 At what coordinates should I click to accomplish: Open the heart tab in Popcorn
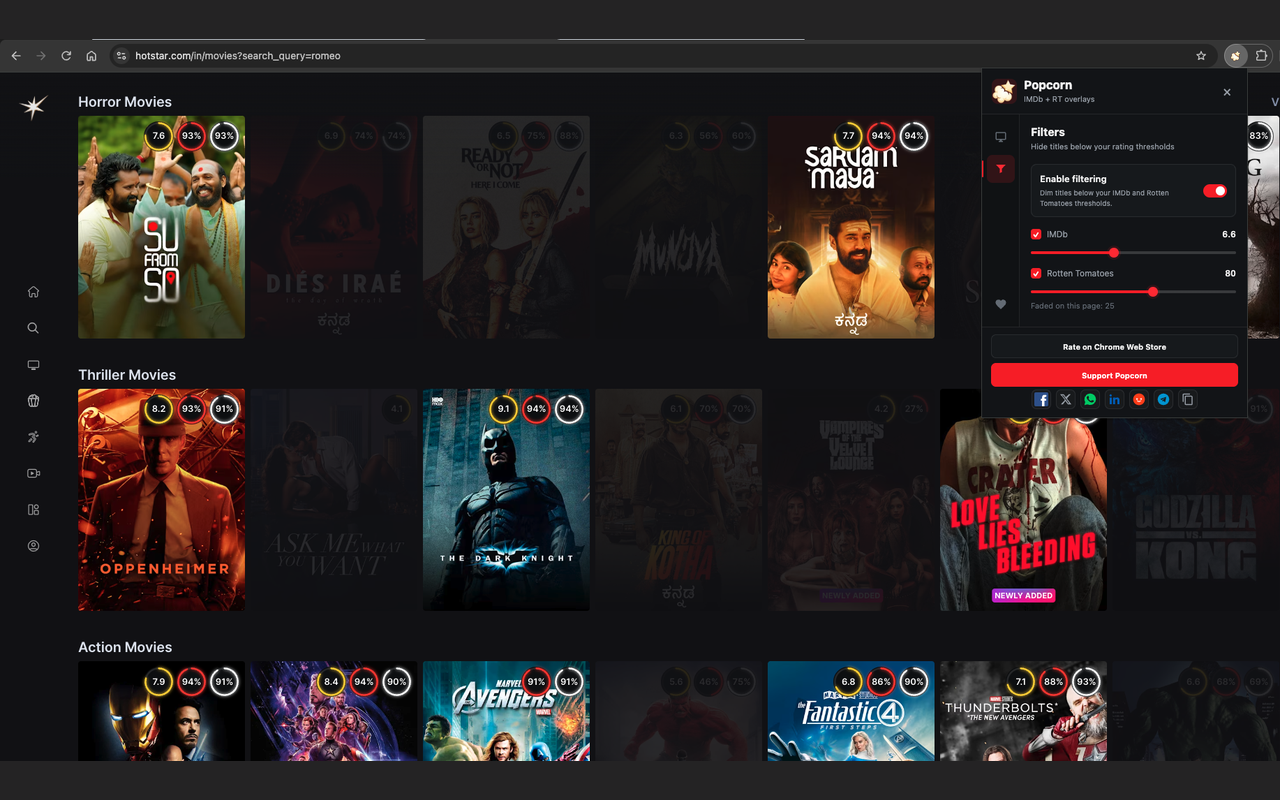coord(1001,304)
